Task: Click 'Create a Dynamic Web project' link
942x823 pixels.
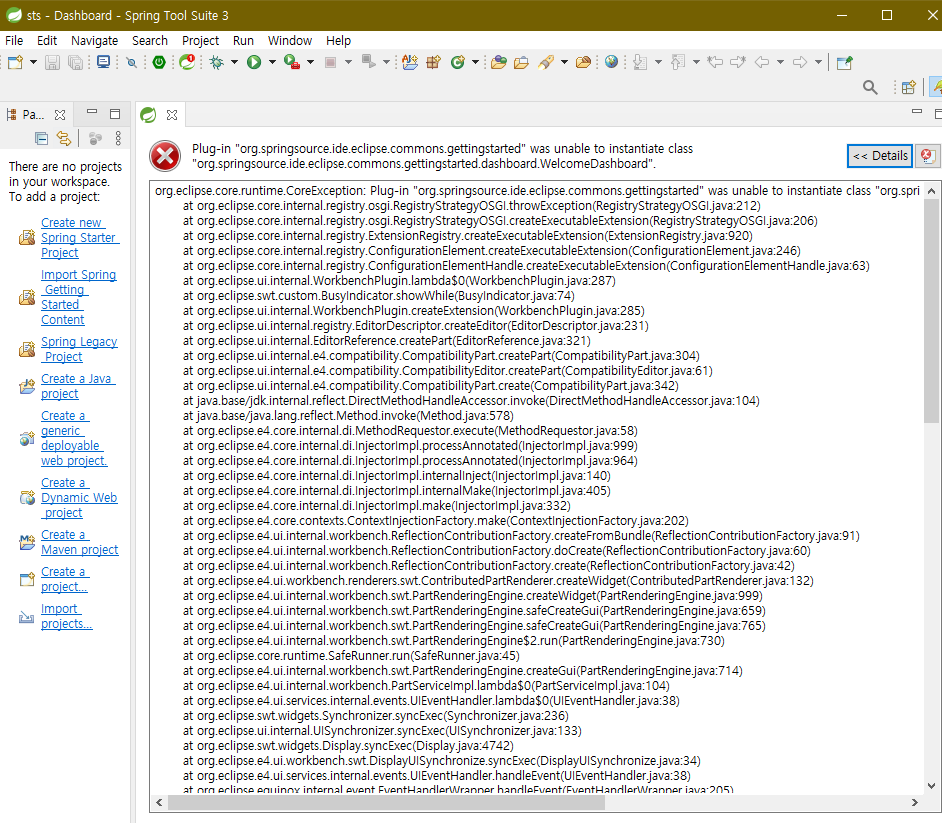Action: [x=79, y=497]
